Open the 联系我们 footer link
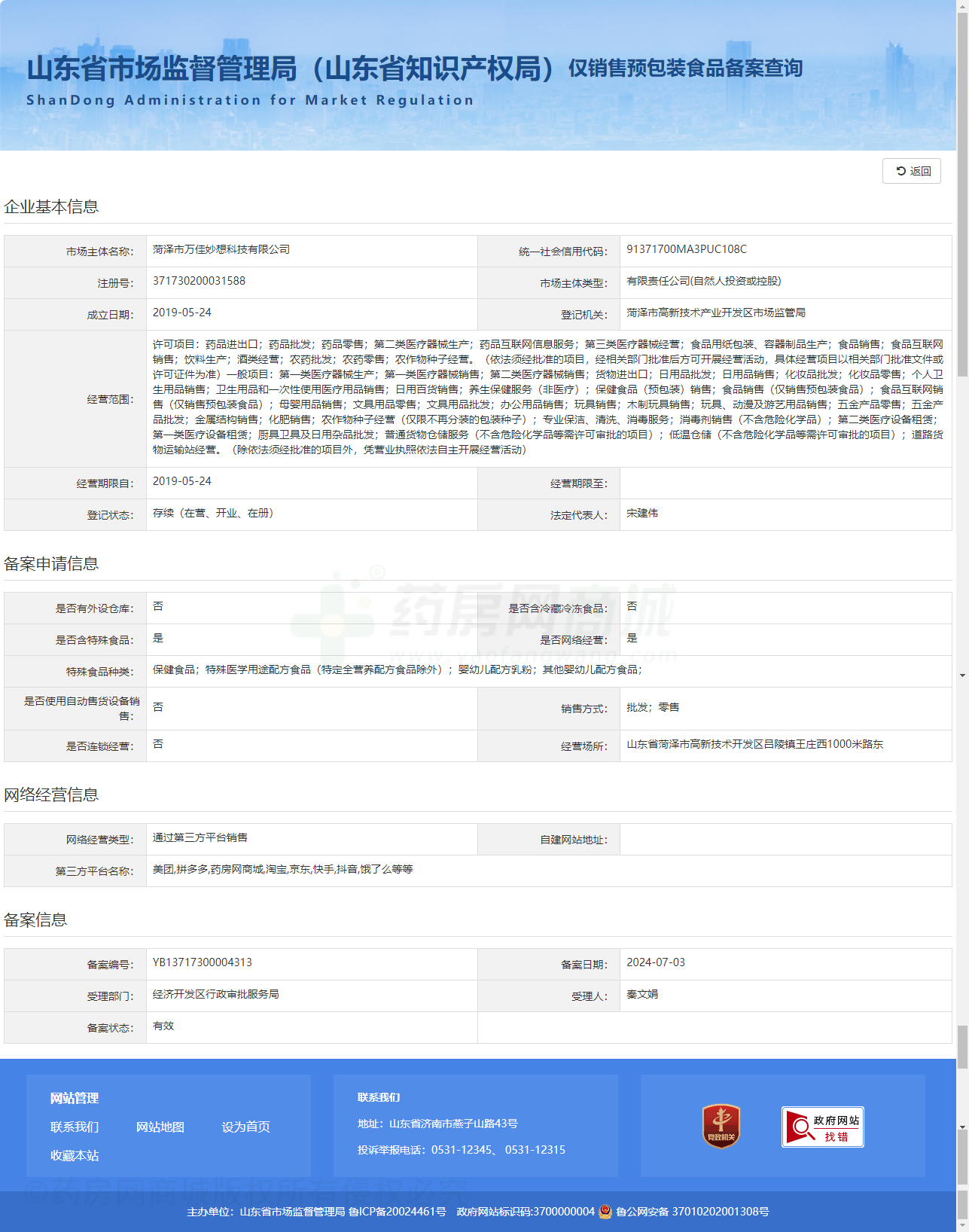Image resolution: width=969 pixels, height=1232 pixels. (74, 1127)
